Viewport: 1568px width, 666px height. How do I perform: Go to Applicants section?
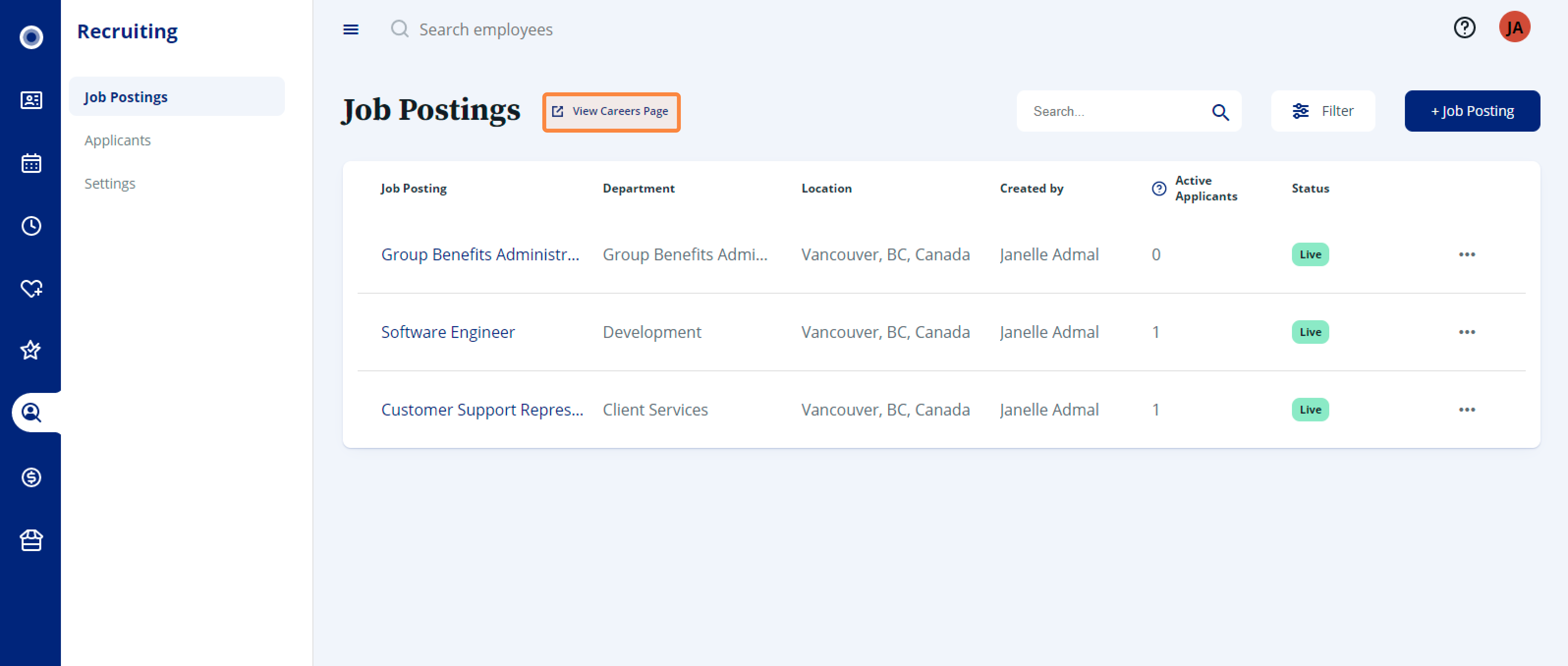(x=117, y=140)
